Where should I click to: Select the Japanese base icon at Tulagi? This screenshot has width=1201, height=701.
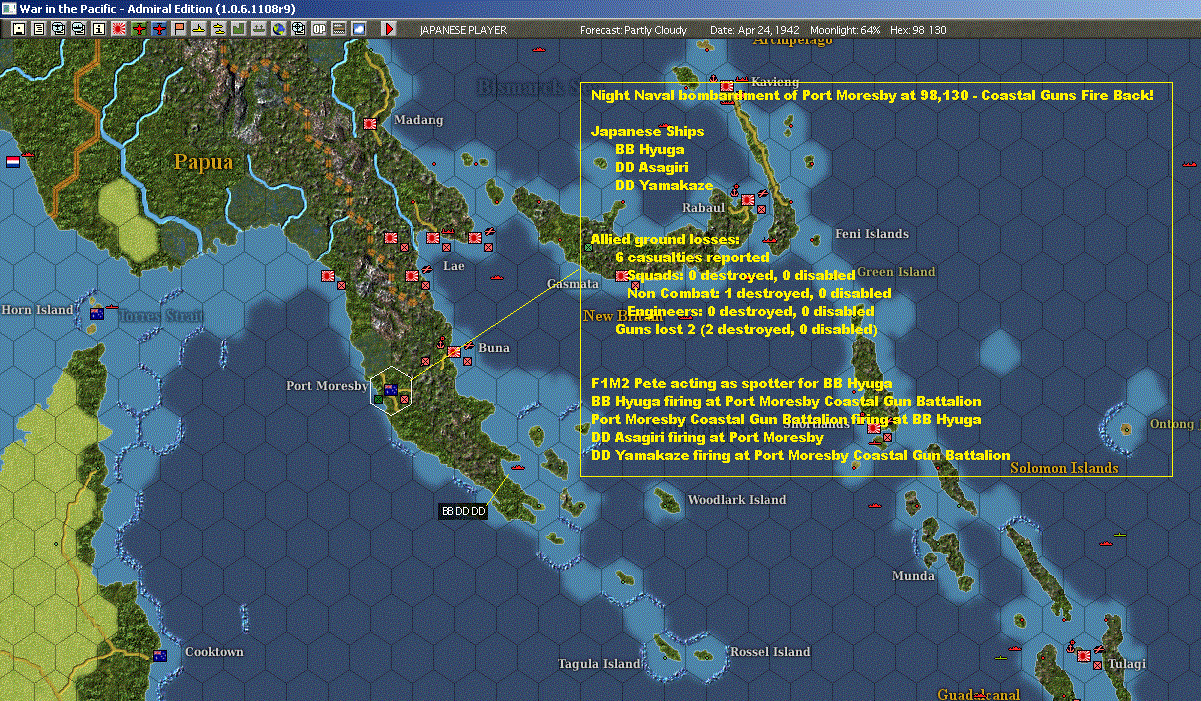click(x=1084, y=655)
